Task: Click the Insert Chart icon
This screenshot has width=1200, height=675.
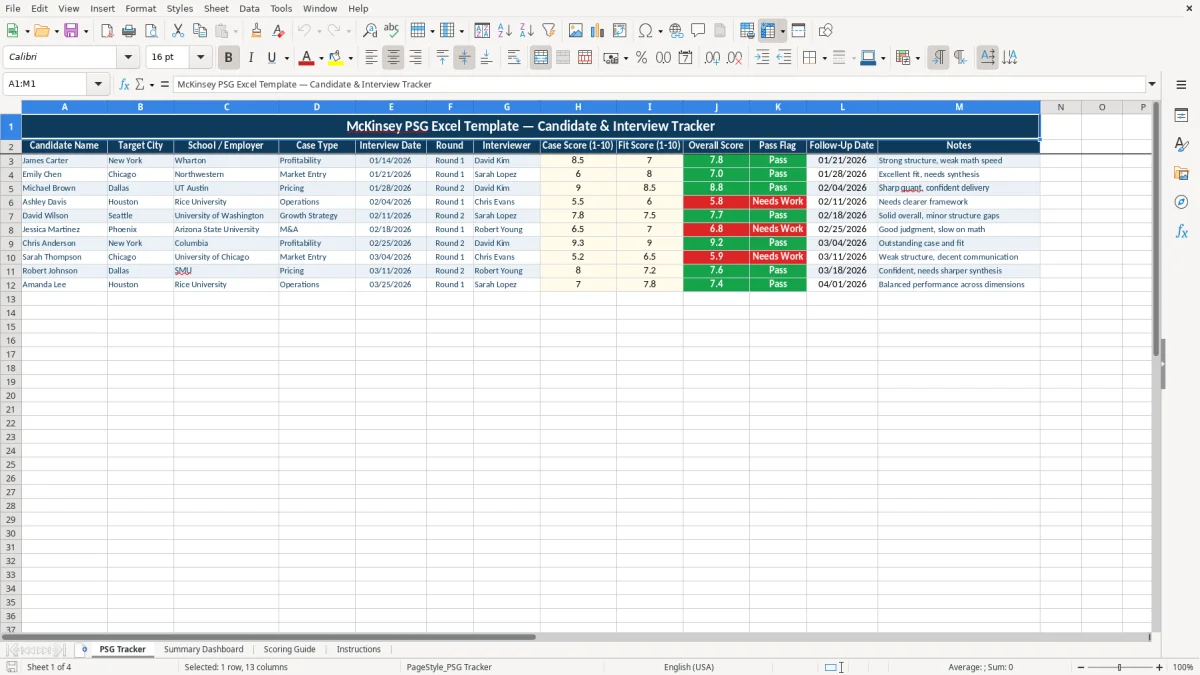Action: click(x=597, y=31)
